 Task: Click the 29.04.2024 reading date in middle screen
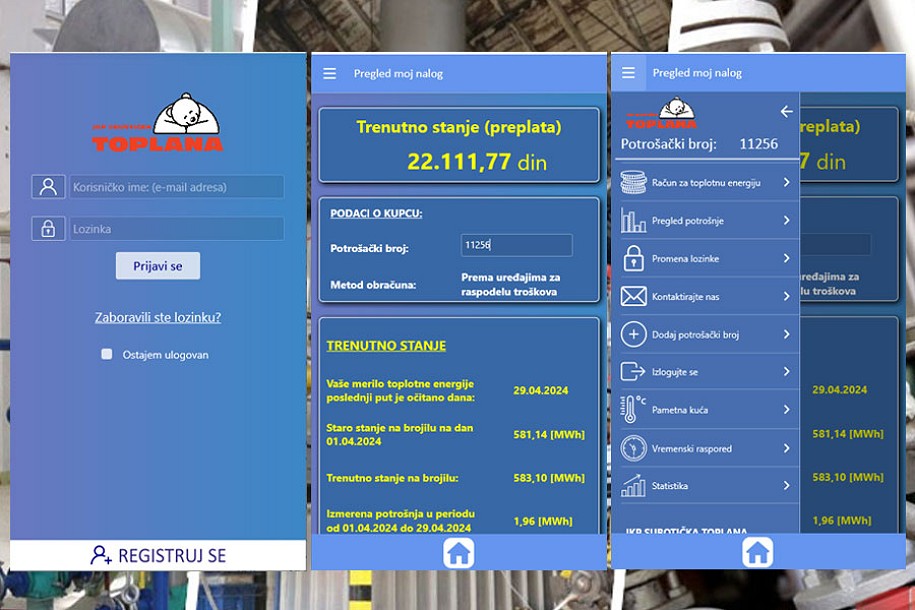point(540,391)
